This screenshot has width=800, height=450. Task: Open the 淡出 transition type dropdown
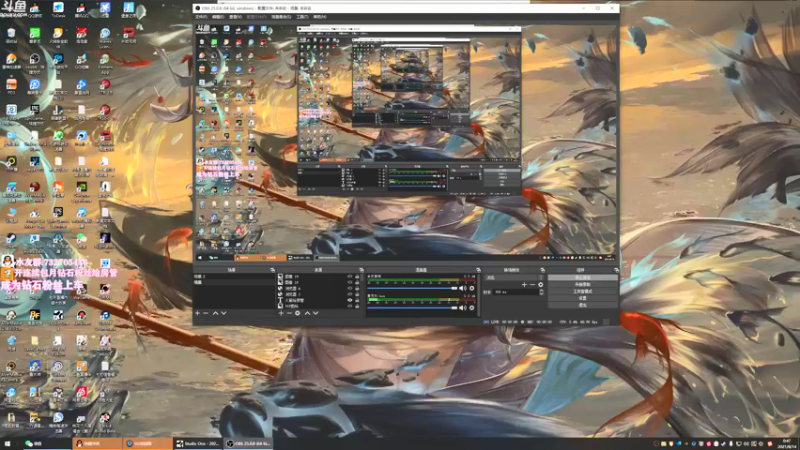[x=512, y=278]
